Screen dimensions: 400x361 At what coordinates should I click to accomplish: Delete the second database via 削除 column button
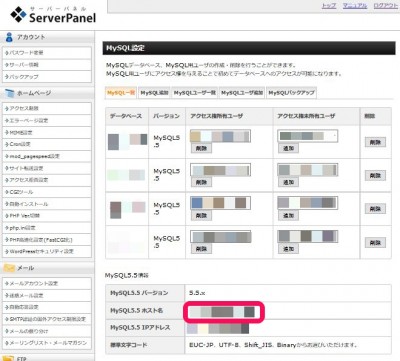click(375, 176)
